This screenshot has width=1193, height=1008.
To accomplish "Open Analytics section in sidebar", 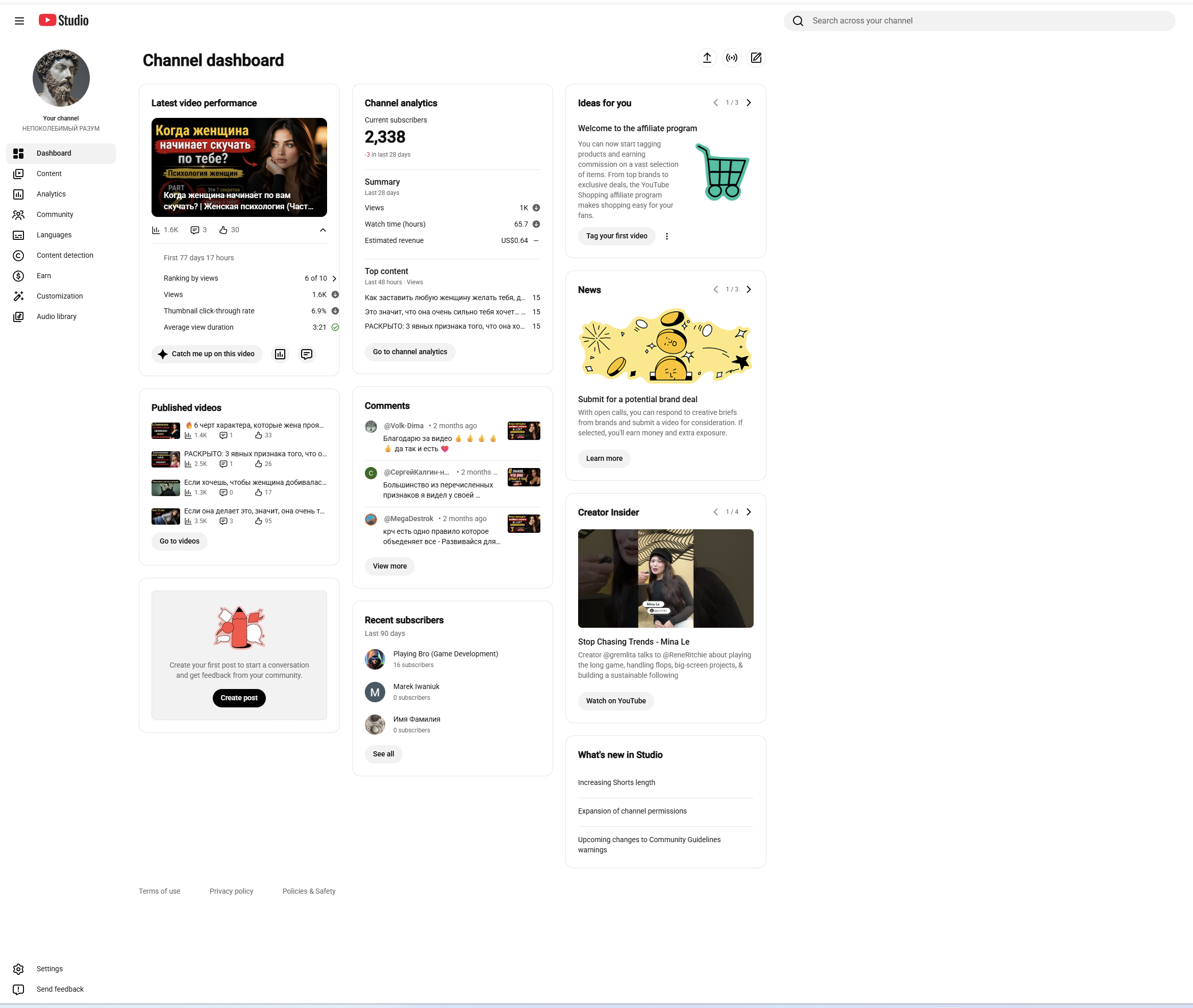I will pos(61,194).
